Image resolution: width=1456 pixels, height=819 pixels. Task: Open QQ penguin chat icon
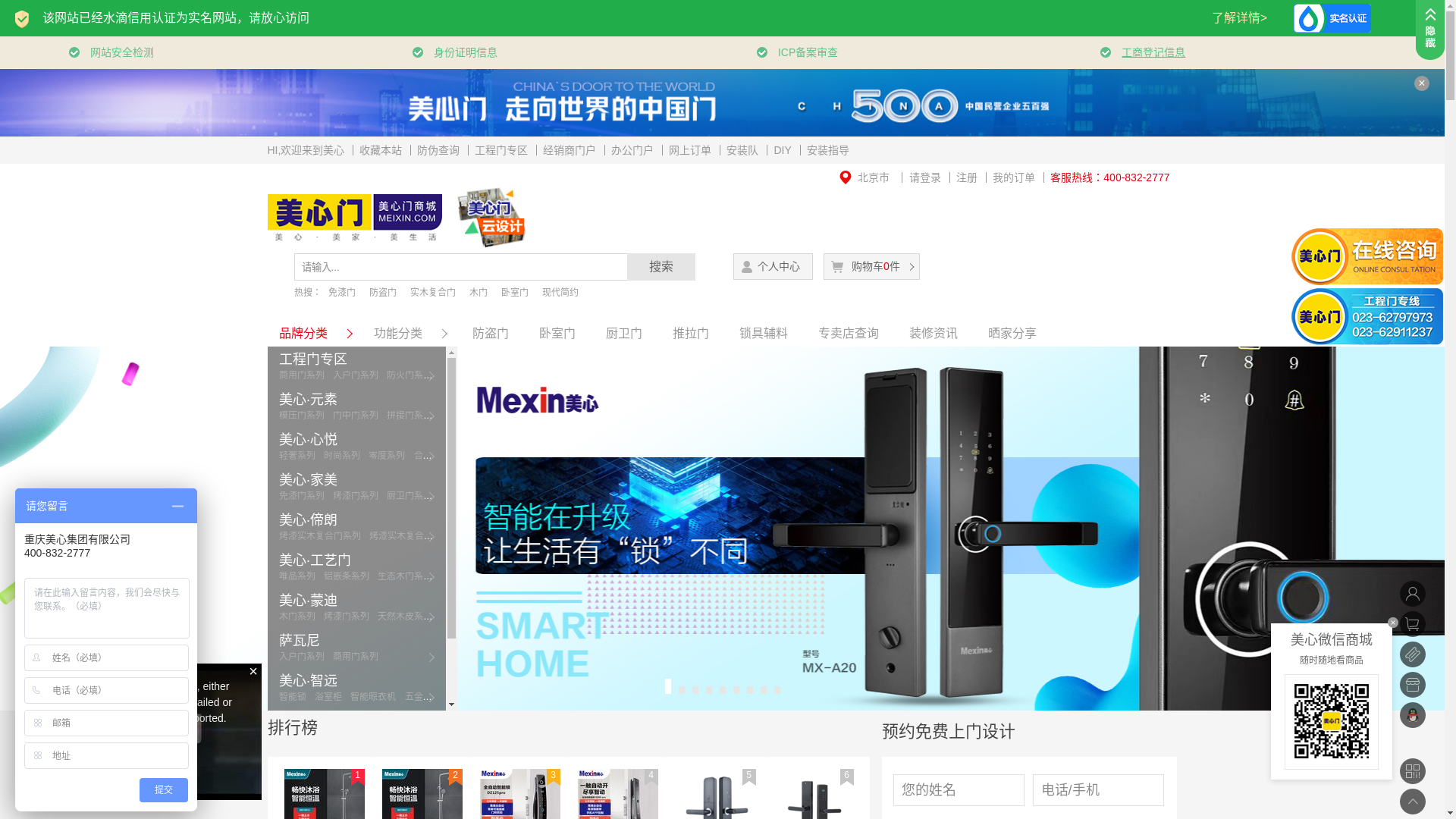(1412, 715)
